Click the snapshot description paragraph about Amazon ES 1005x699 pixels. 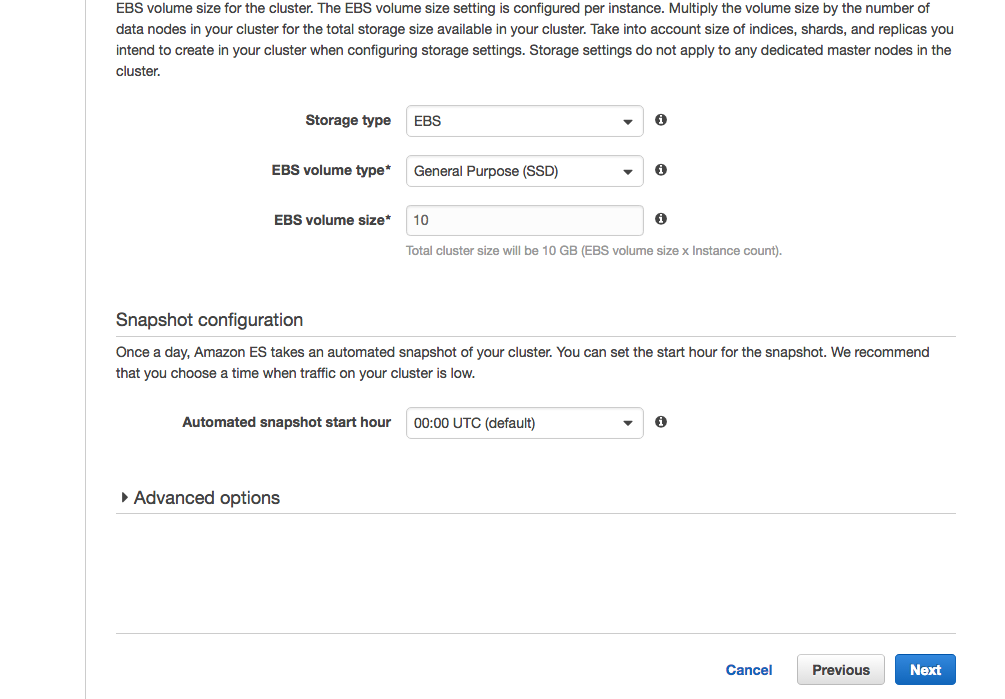coord(522,363)
